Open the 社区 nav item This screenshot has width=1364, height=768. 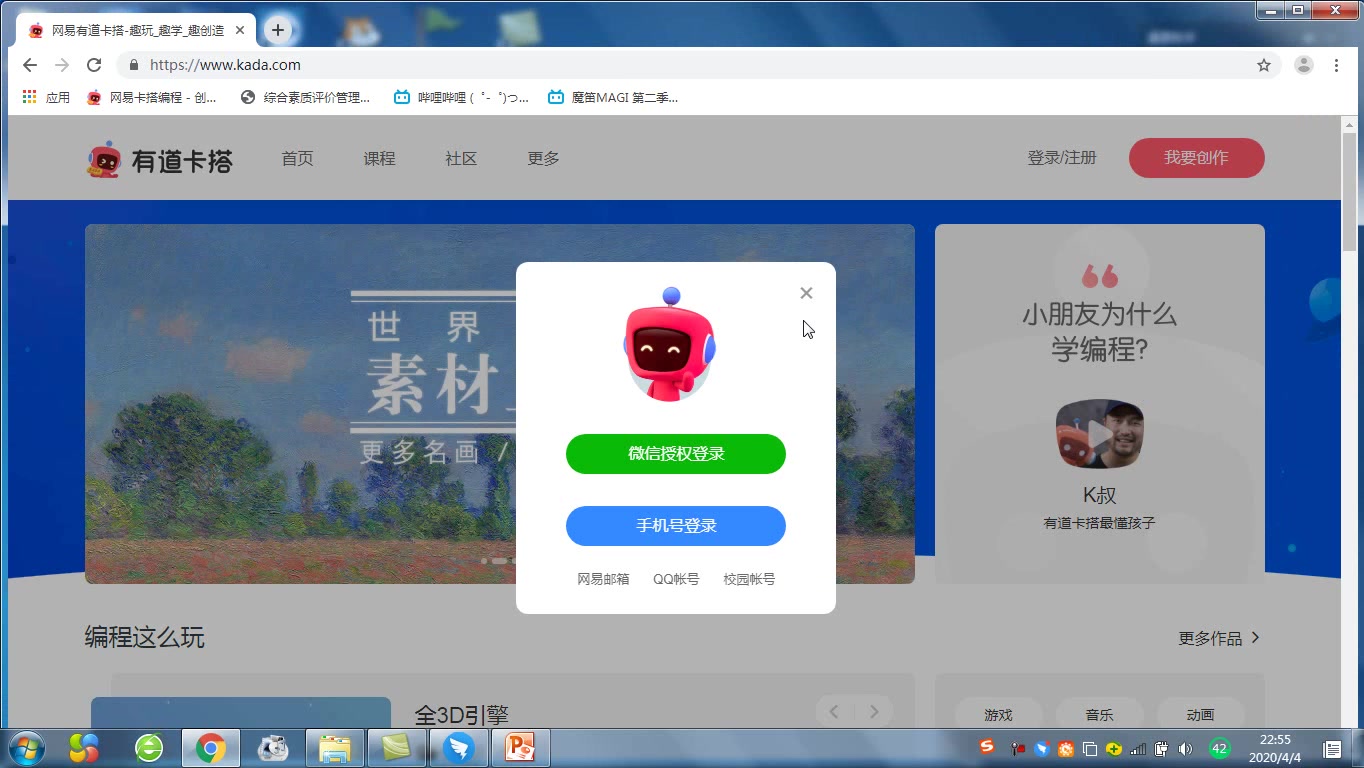(461, 158)
